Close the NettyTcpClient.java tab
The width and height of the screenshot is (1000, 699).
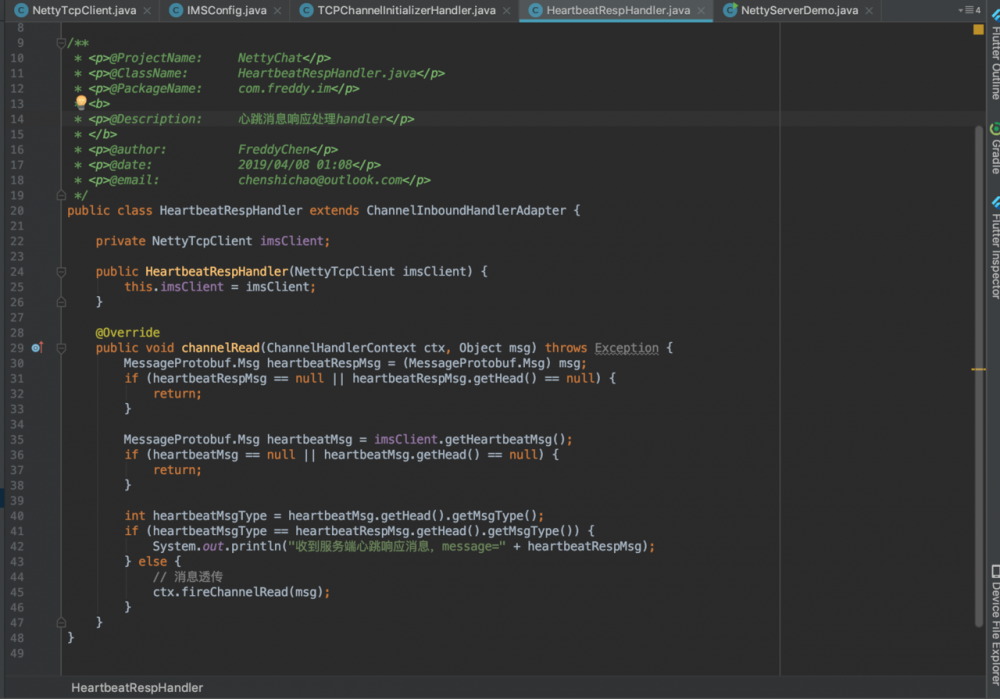coord(146,11)
